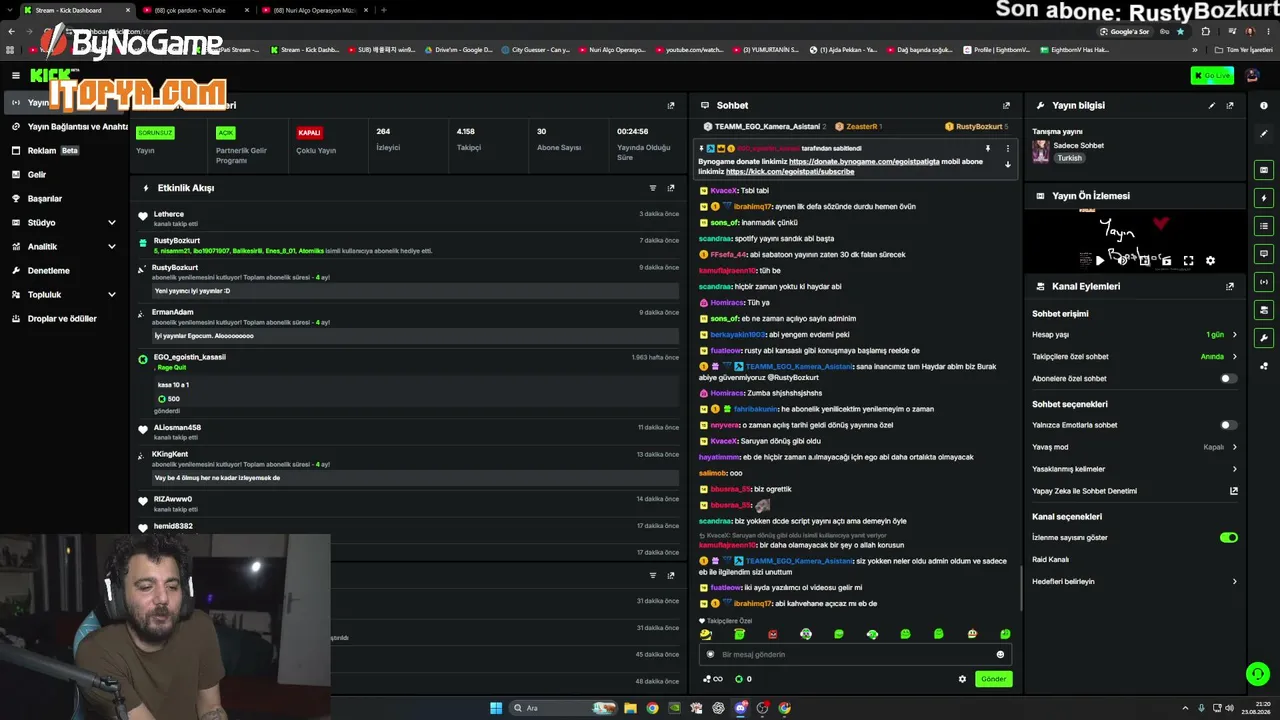Open Başarılar in the sidebar
This screenshot has height=720, width=1280.
[x=45, y=199]
